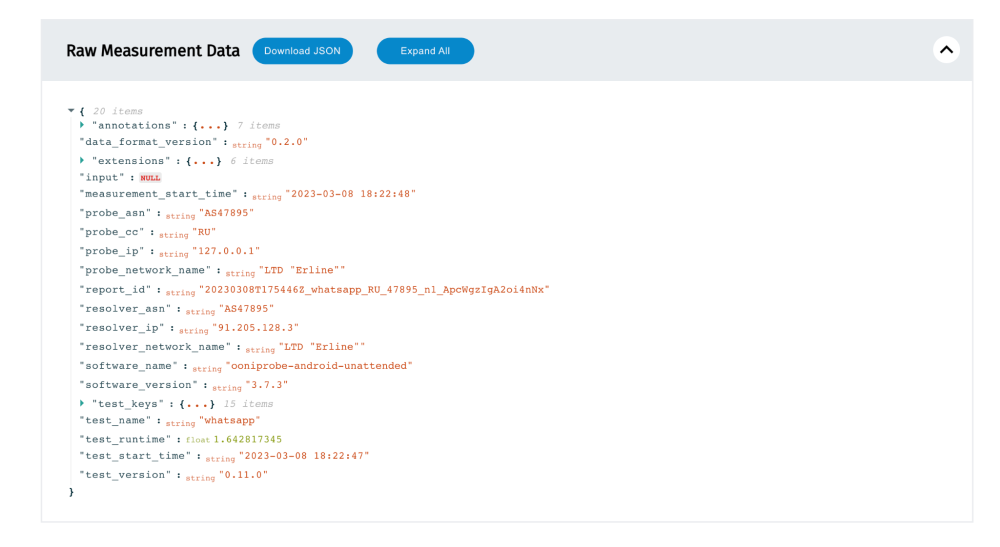Select the "test_name" value whatsapp
The height and width of the screenshot is (547, 1000).
pos(229,421)
